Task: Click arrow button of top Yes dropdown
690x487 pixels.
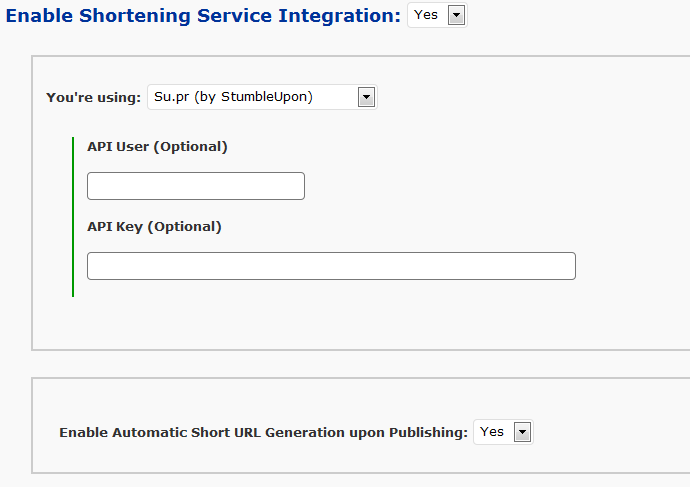Action: pyautogui.click(x=456, y=15)
